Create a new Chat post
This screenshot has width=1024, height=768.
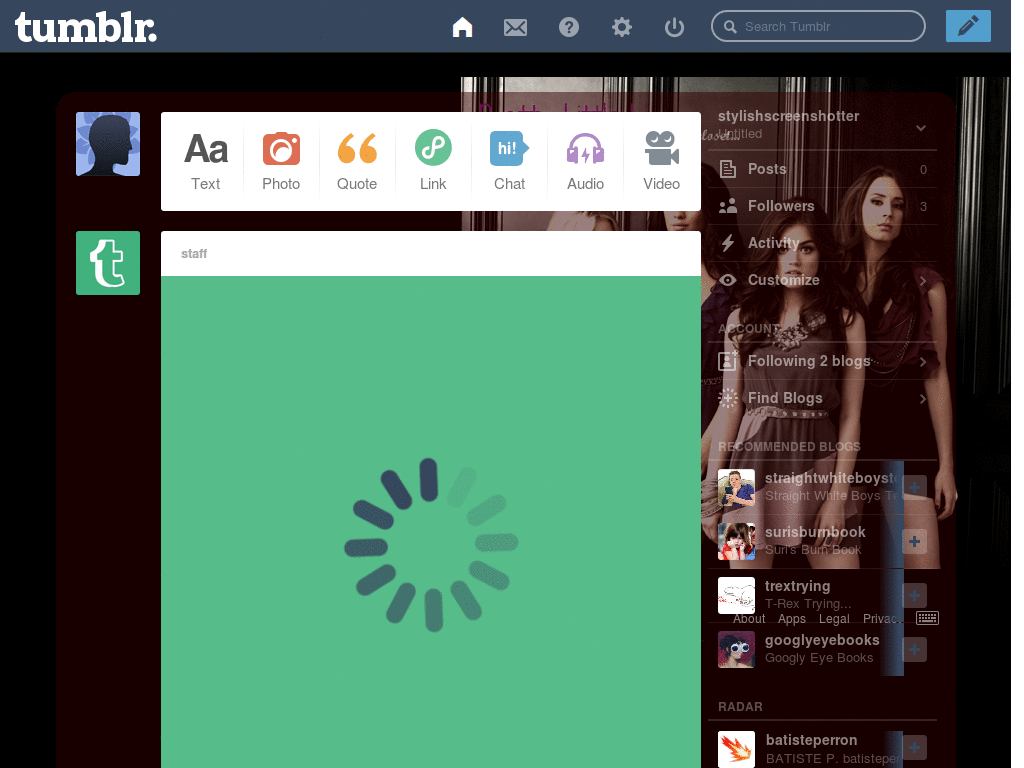point(509,161)
